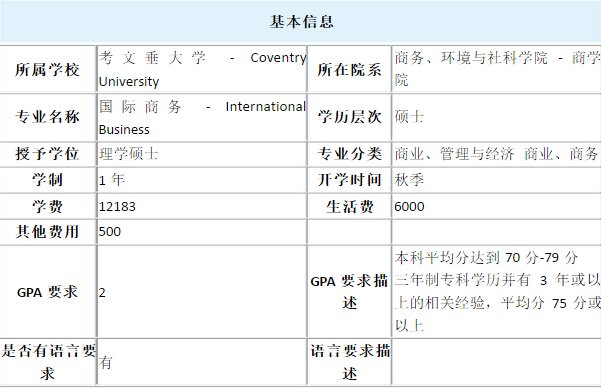Select the 专业名称 label

(48, 117)
